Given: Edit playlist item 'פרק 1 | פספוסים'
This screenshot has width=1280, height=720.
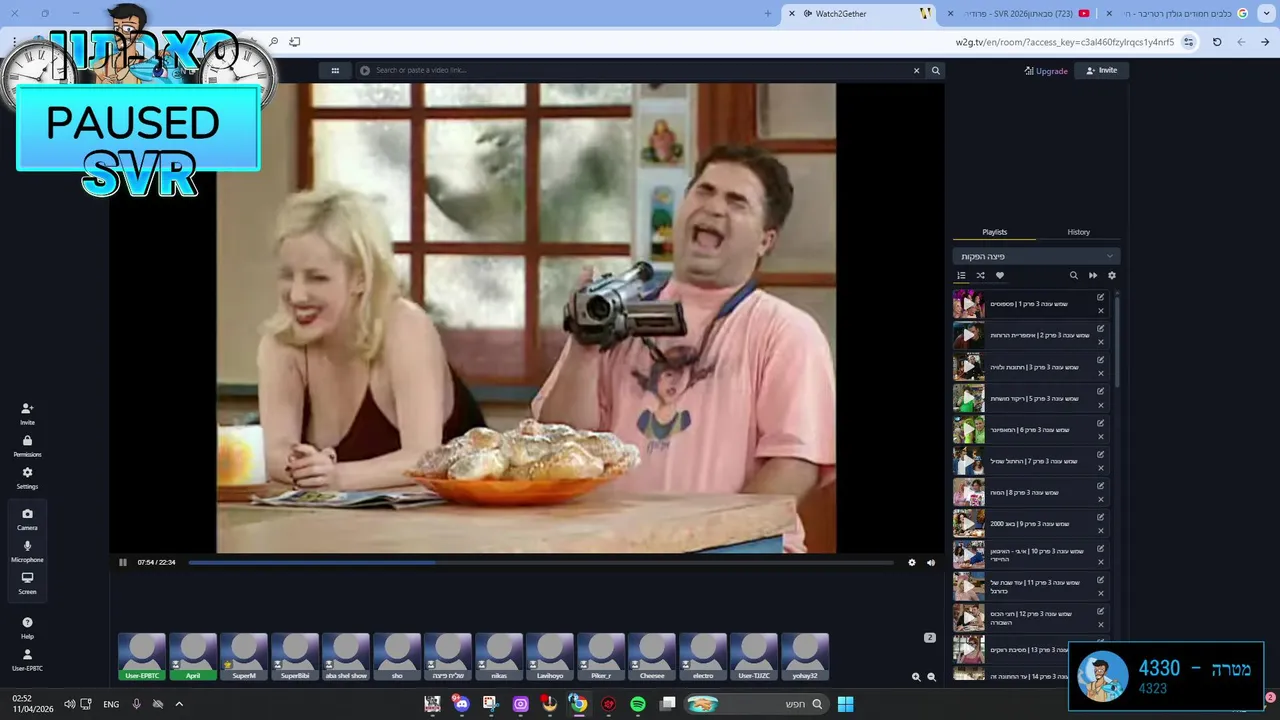Looking at the screenshot, I should point(1101,297).
